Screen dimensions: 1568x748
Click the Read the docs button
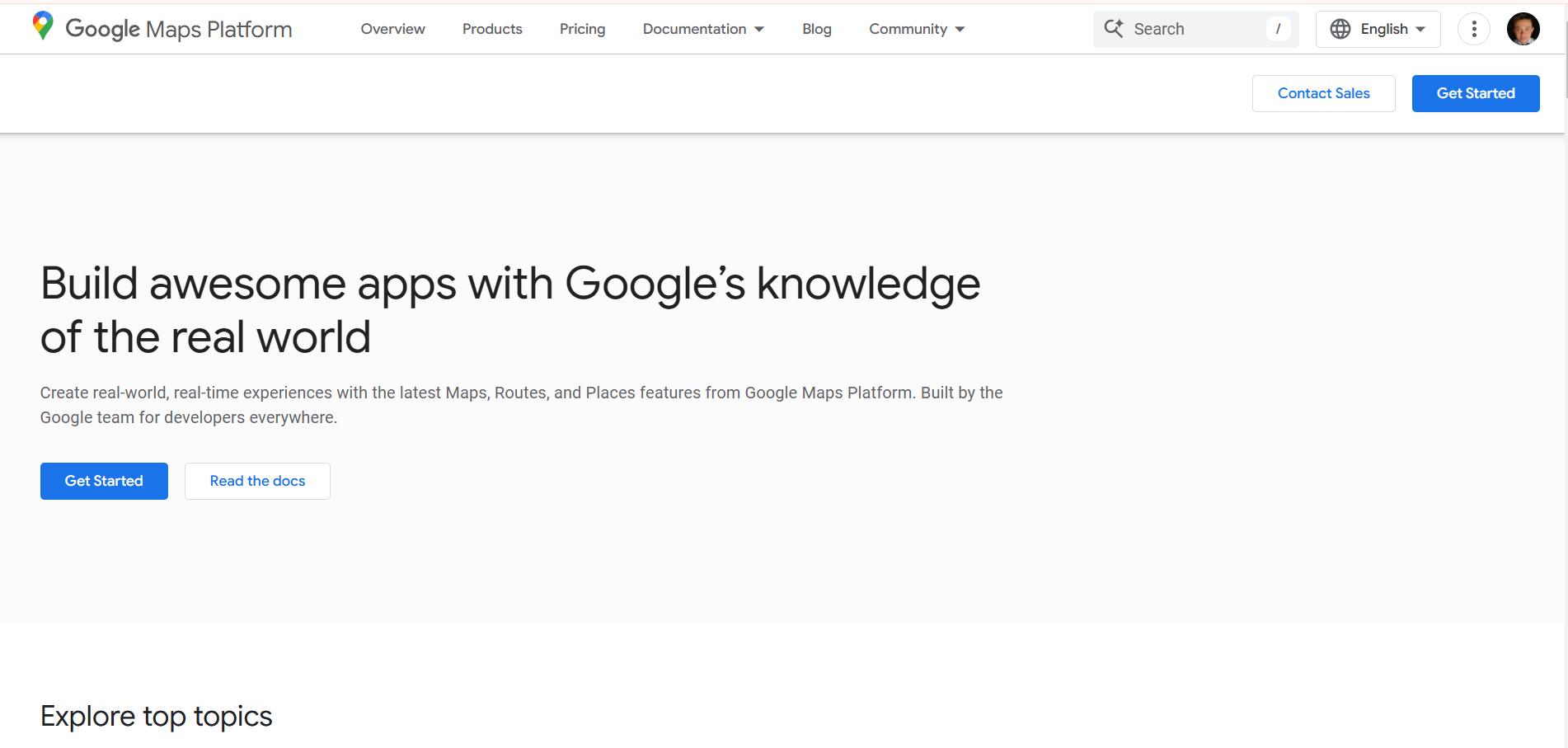257,481
